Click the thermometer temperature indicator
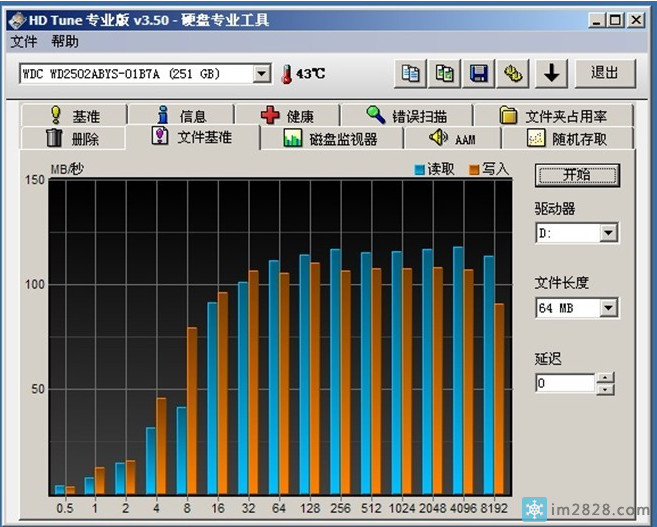 pyautogui.click(x=287, y=74)
